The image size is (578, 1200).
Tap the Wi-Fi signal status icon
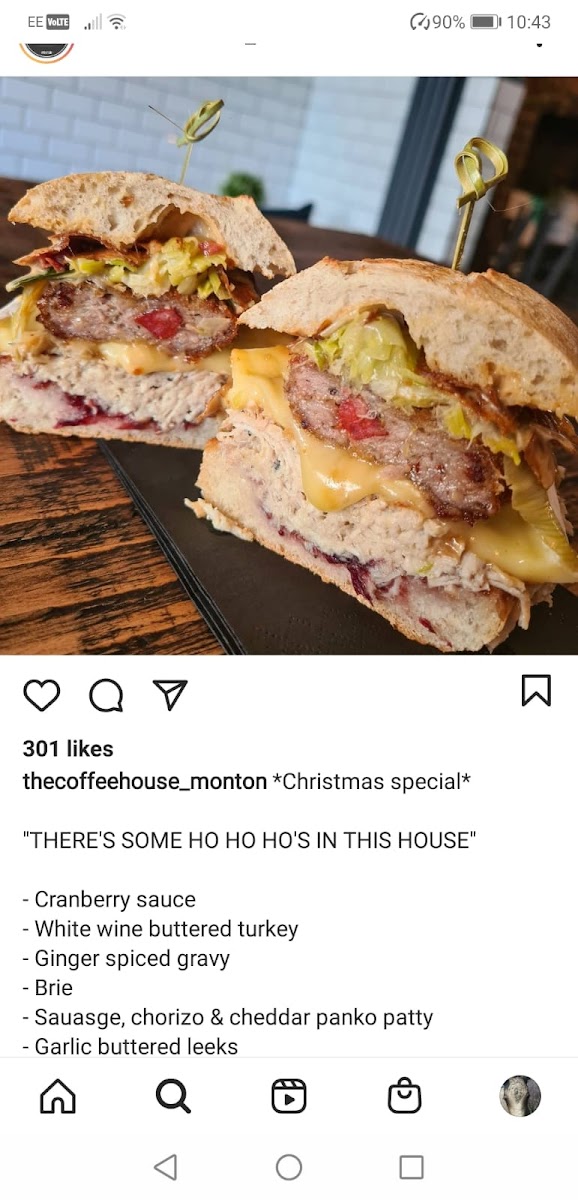click(x=117, y=21)
